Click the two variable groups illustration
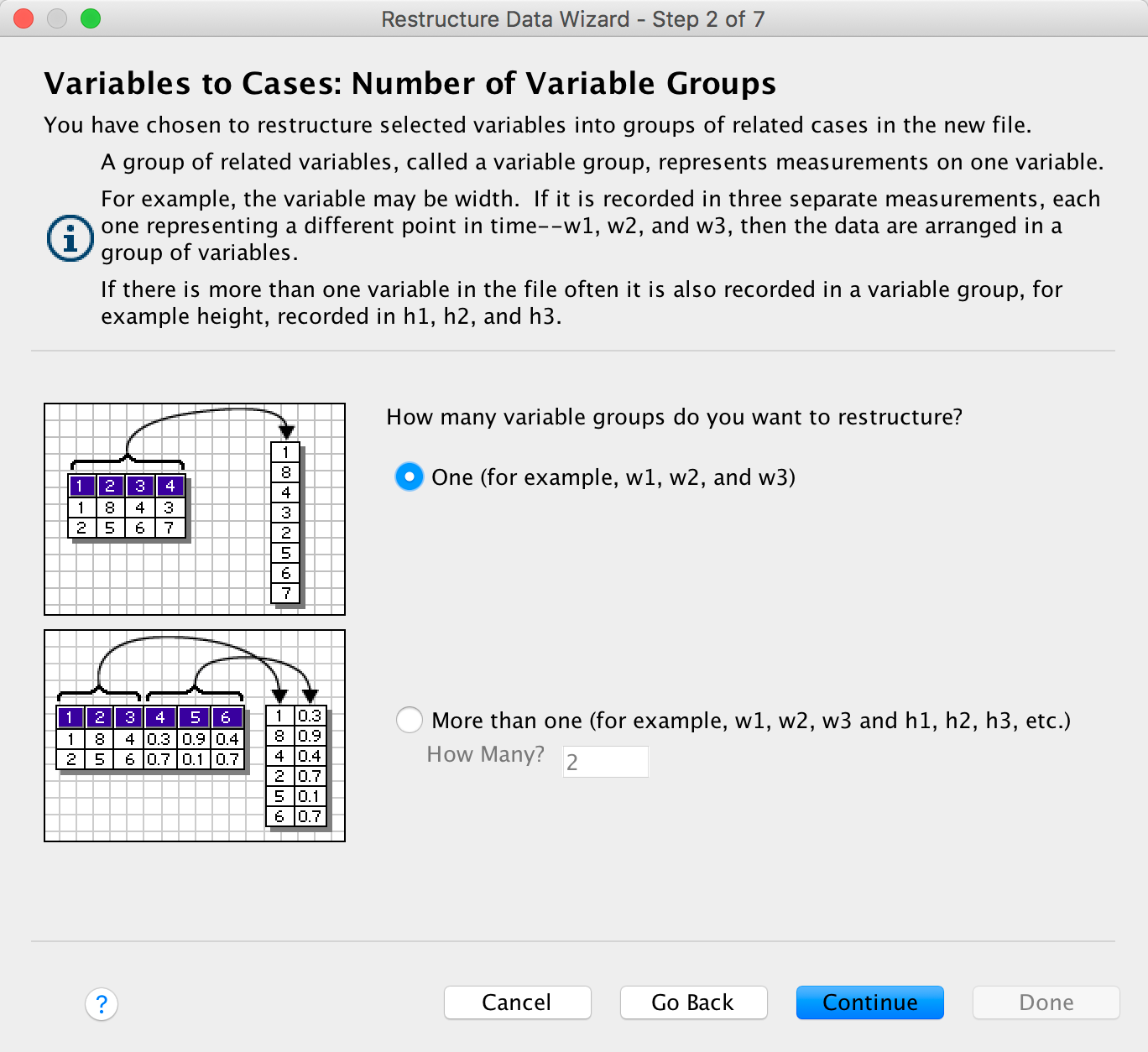The image size is (1148, 1052). click(x=195, y=736)
